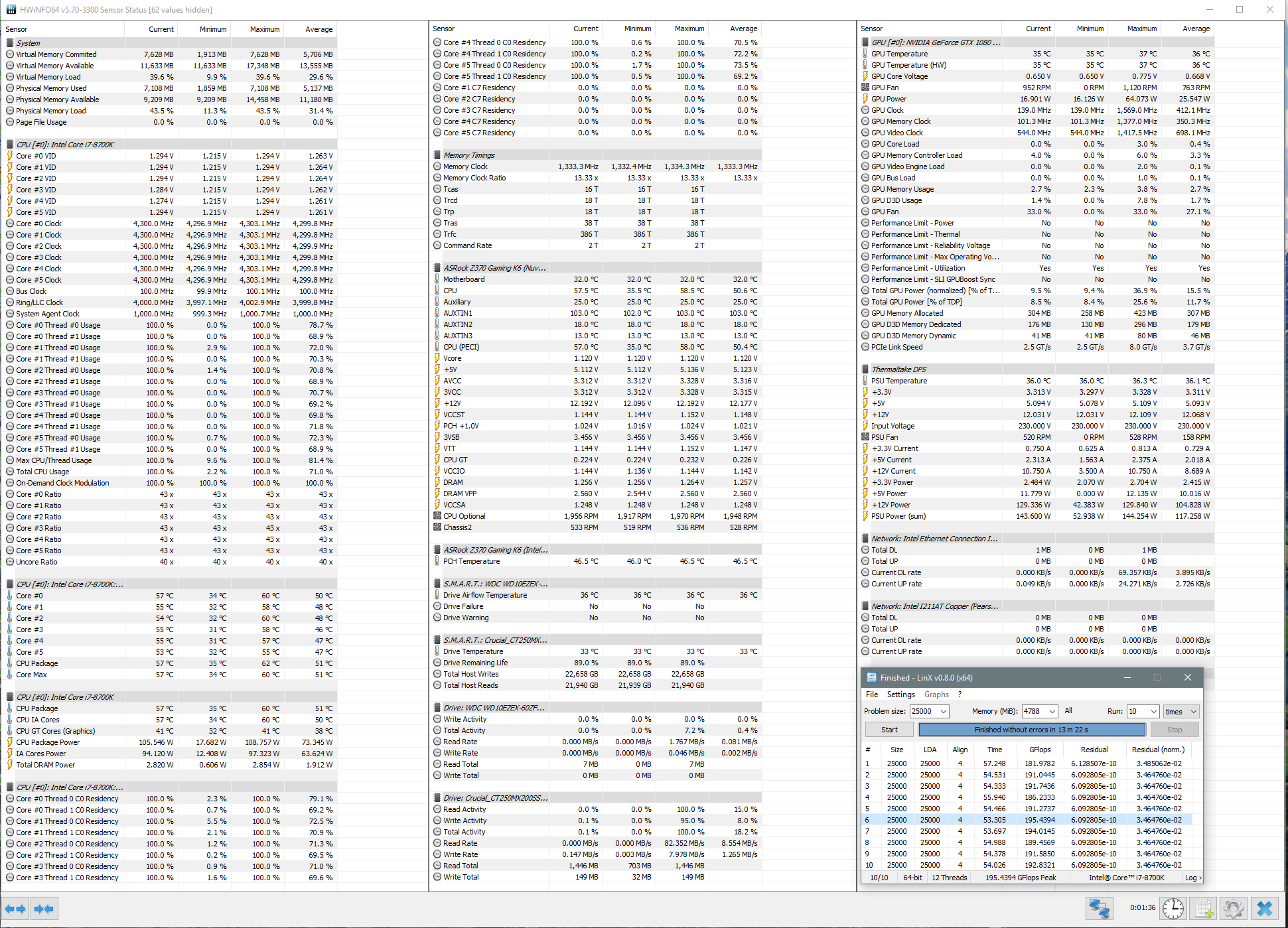Click the blue X close sensors icon
Viewport: 1288px width, 928px height.
pyautogui.click(x=1265, y=908)
